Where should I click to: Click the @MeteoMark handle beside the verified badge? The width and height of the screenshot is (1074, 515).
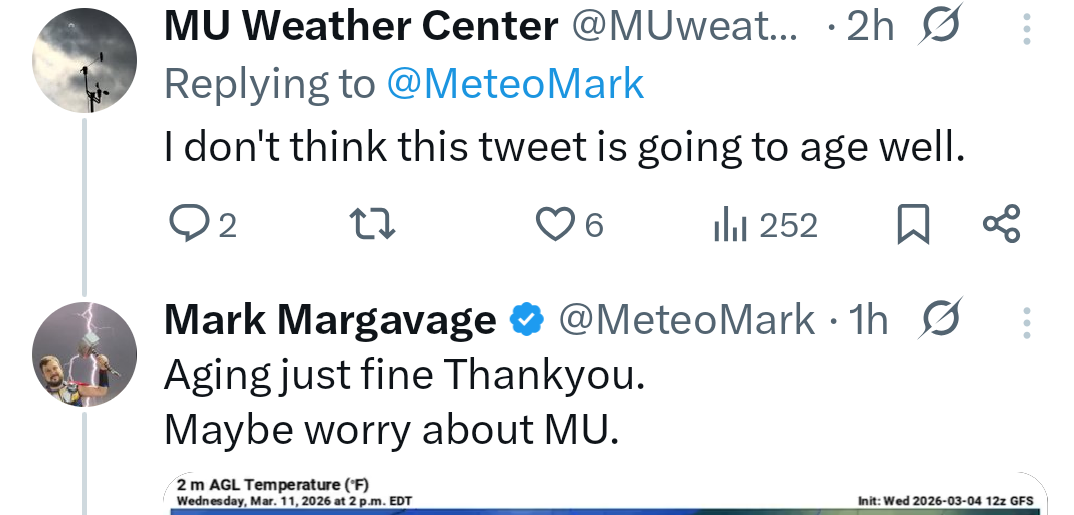coord(686,320)
